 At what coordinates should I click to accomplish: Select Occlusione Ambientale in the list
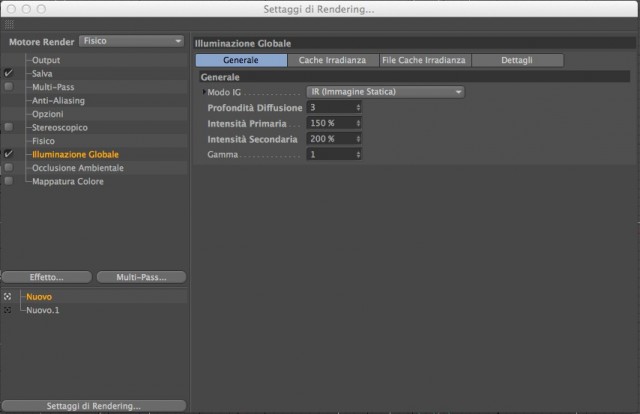[78, 168]
